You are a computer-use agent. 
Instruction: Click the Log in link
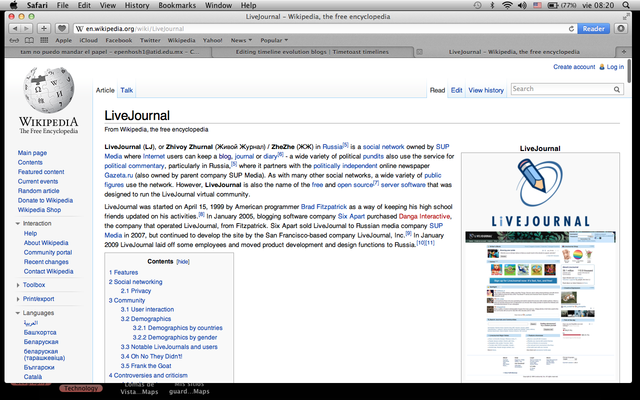[615, 67]
